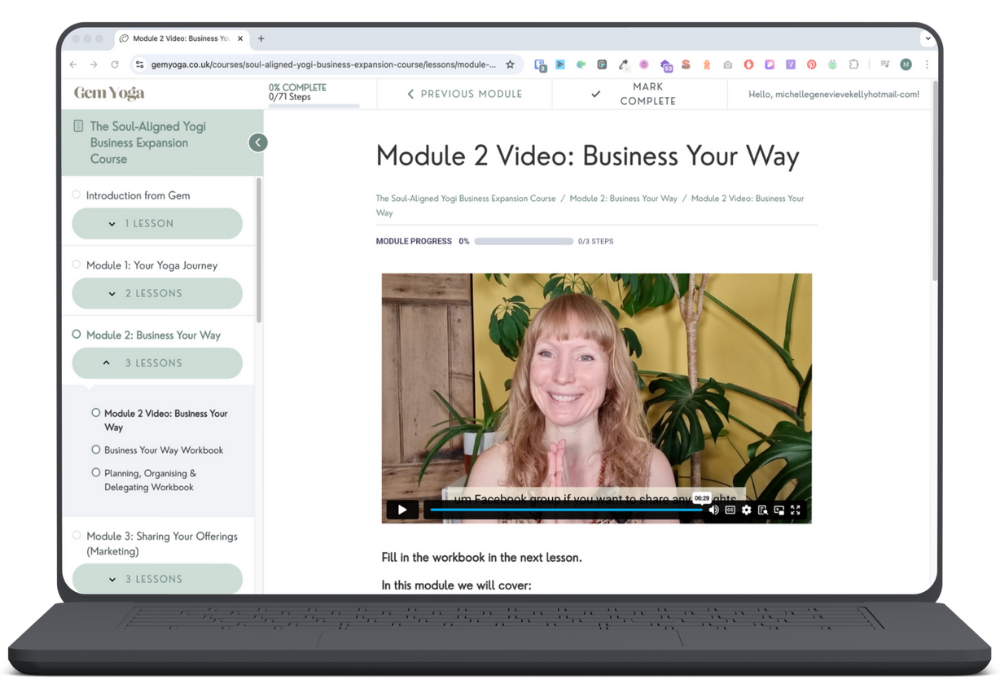This screenshot has height=700, width=1000.
Task: Collapse the course sidebar with arrow button
Action: coord(258,142)
